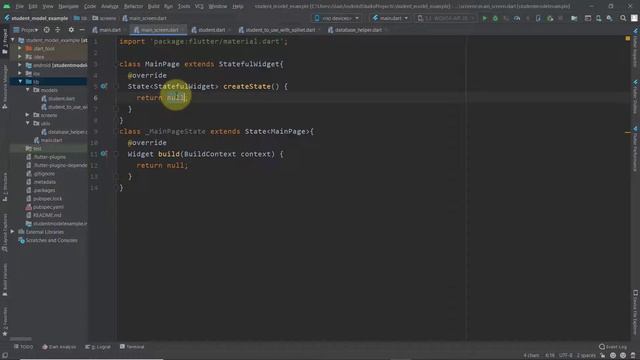Open the Terminal tool window

pos(132,347)
